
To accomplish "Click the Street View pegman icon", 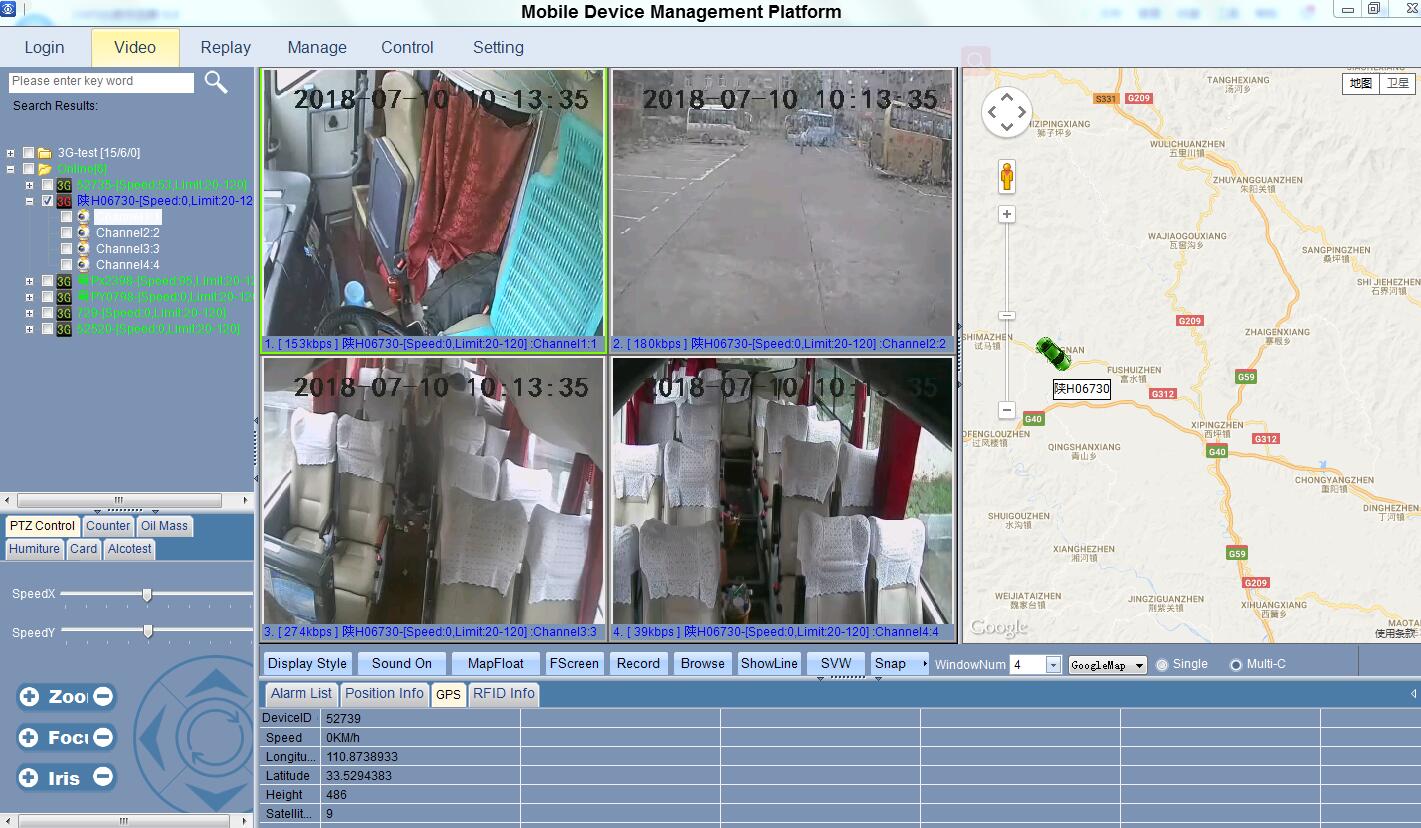I will pos(1007,177).
